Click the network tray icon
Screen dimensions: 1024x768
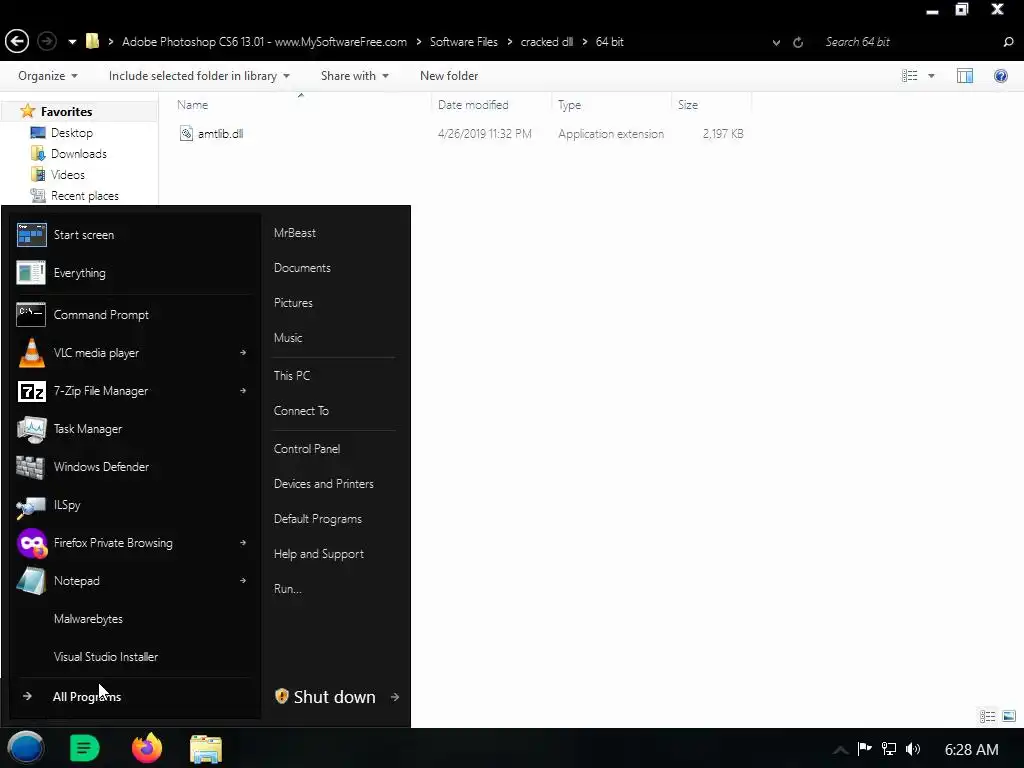[889, 748]
